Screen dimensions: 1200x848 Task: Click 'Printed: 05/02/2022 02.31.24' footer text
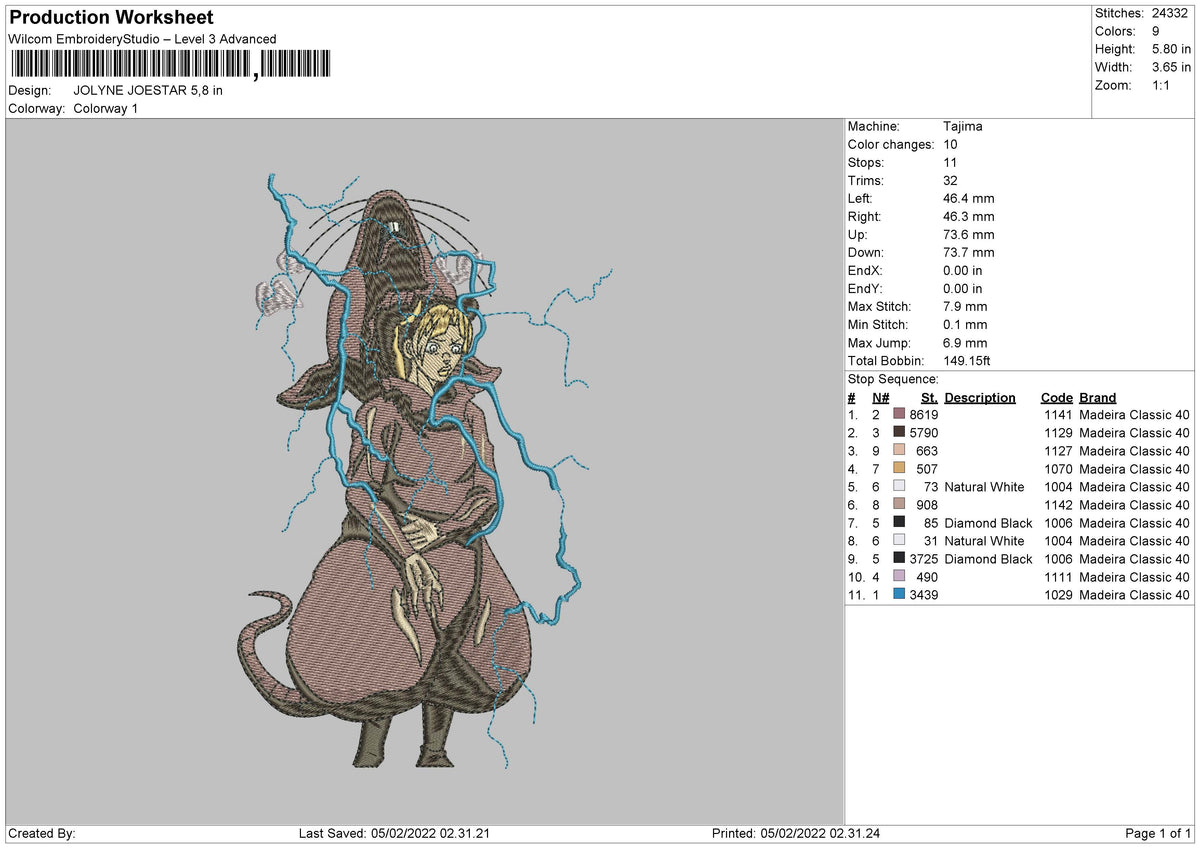796,833
